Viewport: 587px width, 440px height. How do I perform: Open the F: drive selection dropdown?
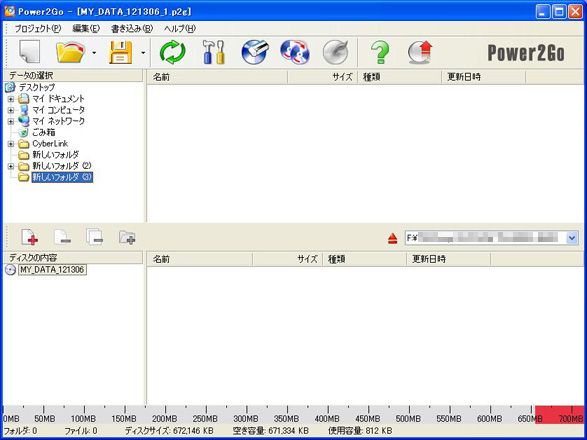(x=572, y=238)
